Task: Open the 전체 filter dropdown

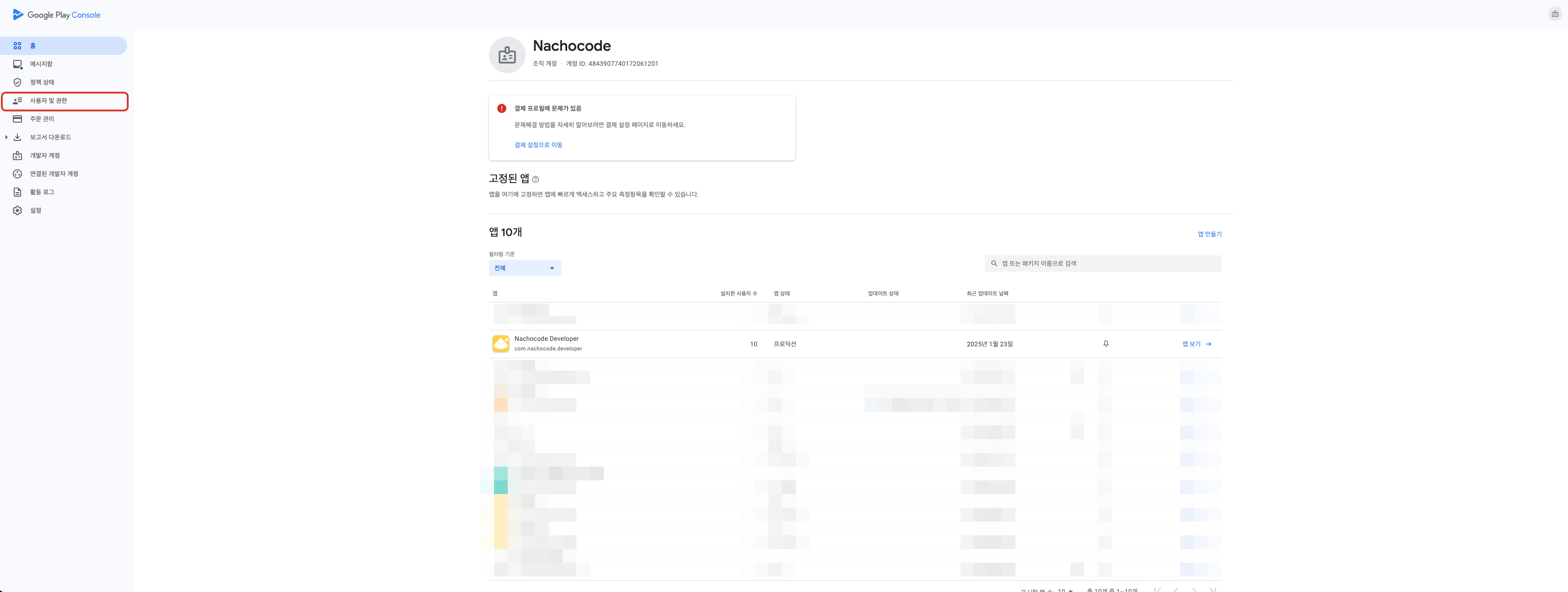Action: pos(525,268)
